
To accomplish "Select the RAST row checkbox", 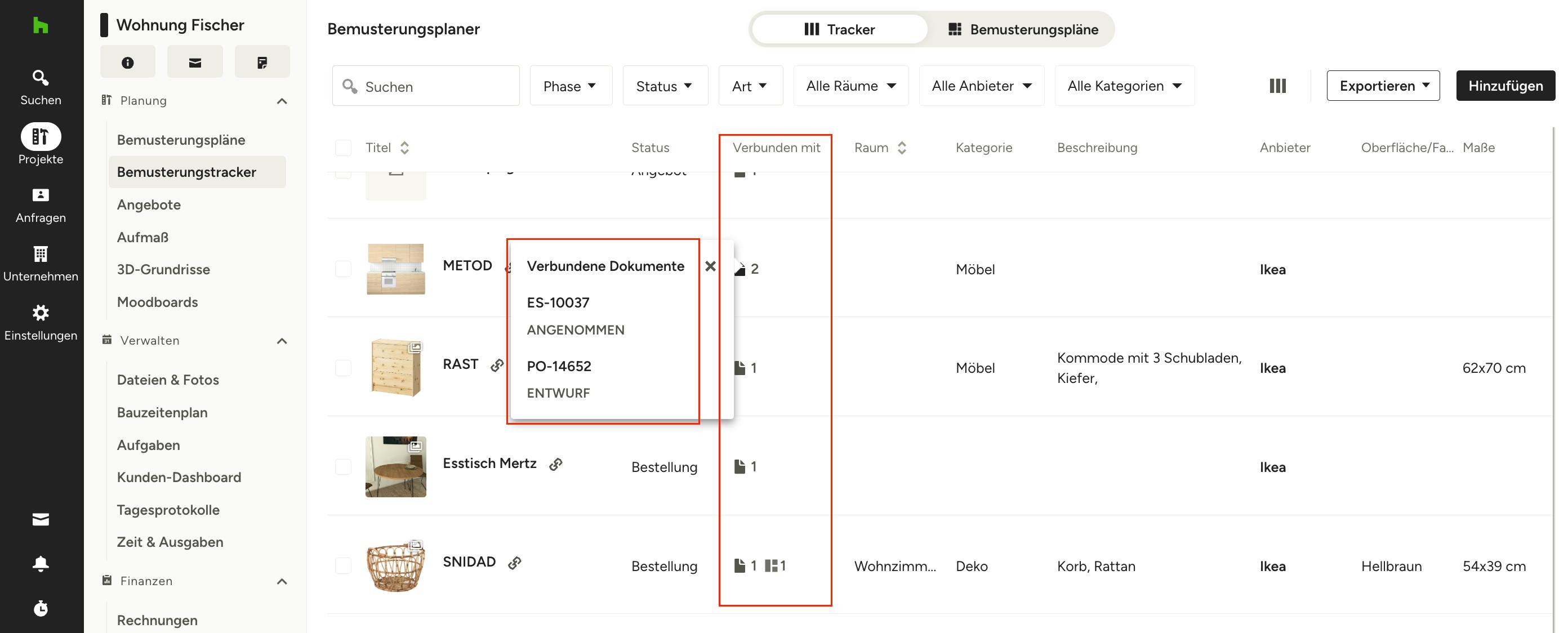I will pyautogui.click(x=344, y=368).
